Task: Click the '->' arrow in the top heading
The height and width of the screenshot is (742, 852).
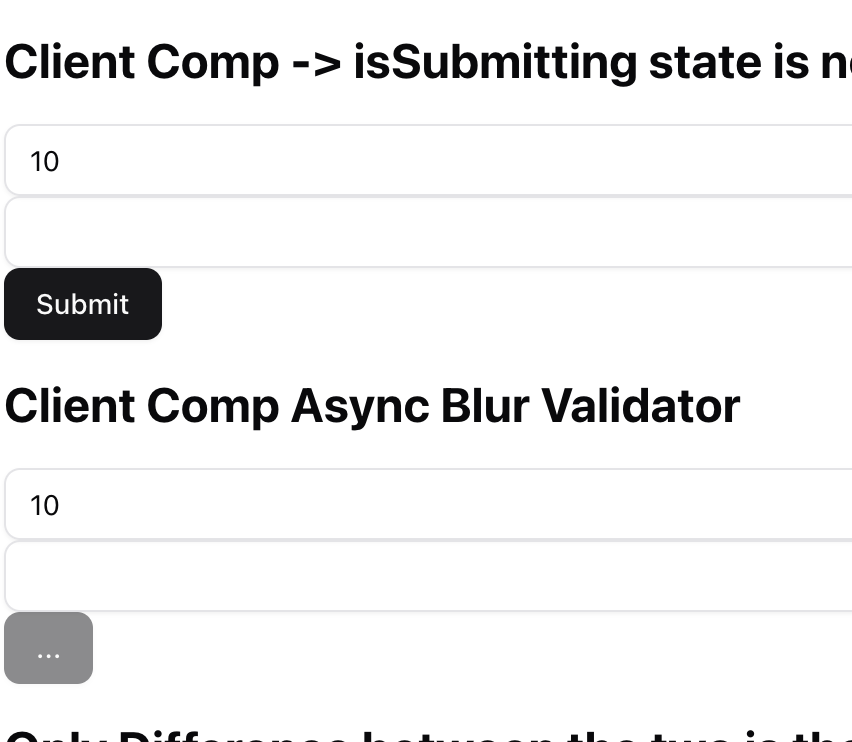Action: [x=317, y=64]
